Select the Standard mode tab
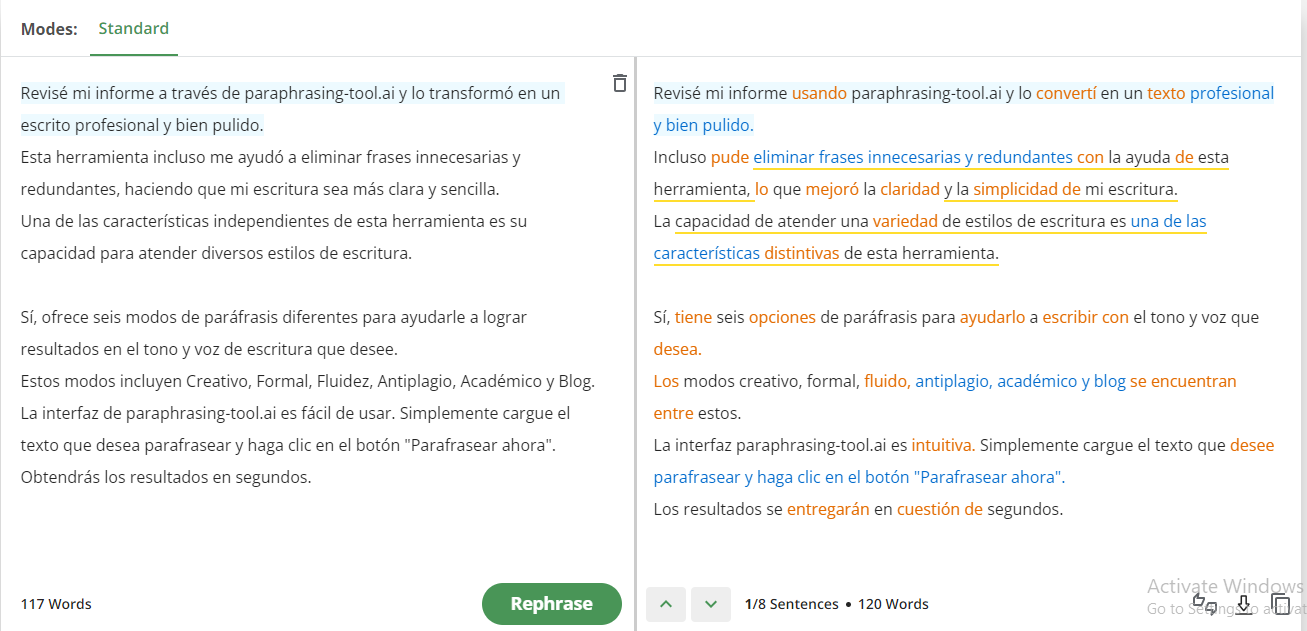The height and width of the screenshot is (631, 1307). (x=133, y=28)
